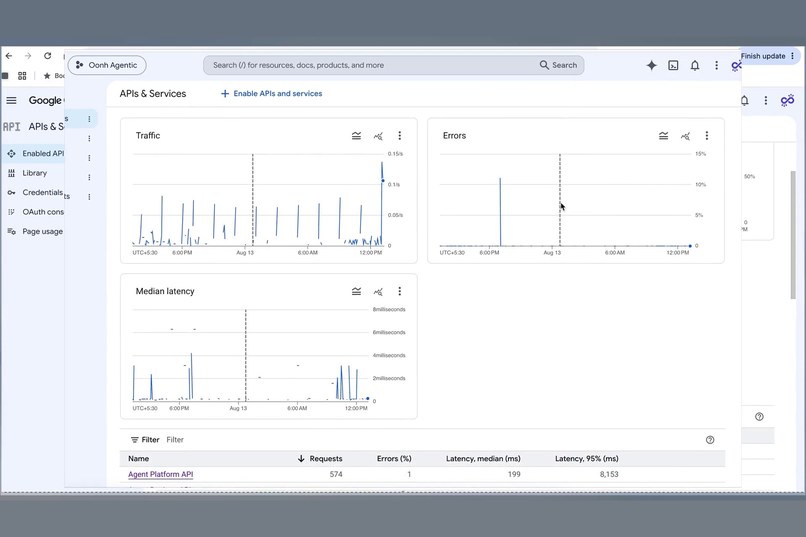Open metrics explorer icon on Traffic chart

coord(378,136)
